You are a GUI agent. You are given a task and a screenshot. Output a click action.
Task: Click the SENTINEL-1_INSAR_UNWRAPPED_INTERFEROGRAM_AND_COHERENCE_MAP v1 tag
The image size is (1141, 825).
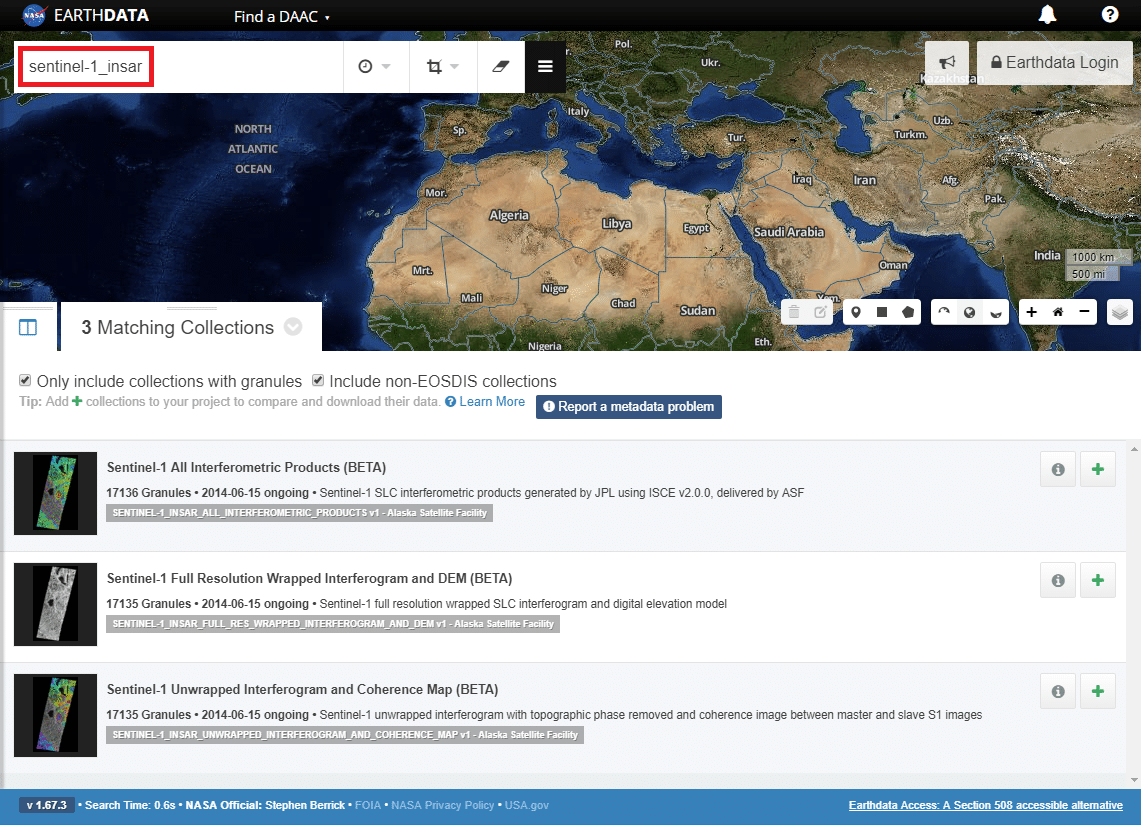pyautogui.click(x=345, y=735)
